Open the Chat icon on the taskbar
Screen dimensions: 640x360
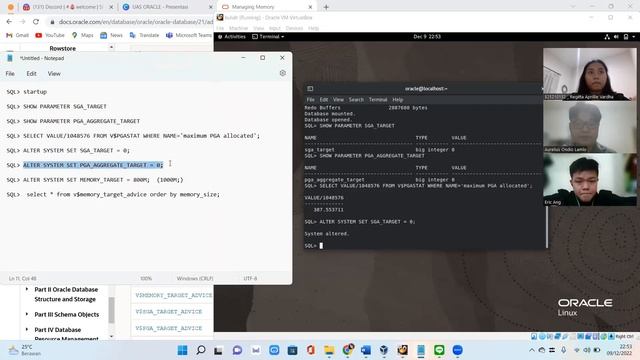237,350
